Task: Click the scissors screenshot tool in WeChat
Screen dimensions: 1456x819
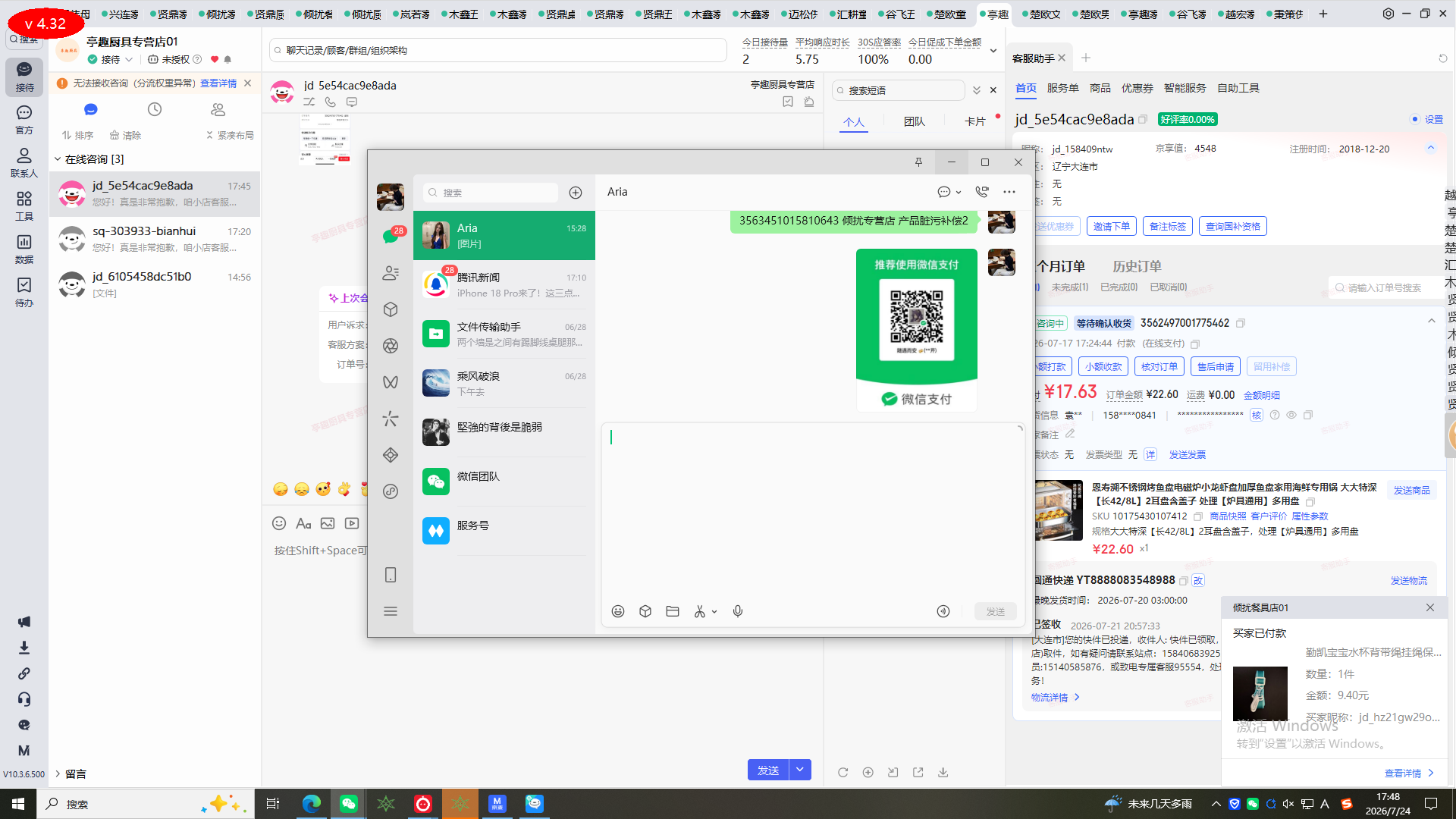Action: (x=700, y=611)
